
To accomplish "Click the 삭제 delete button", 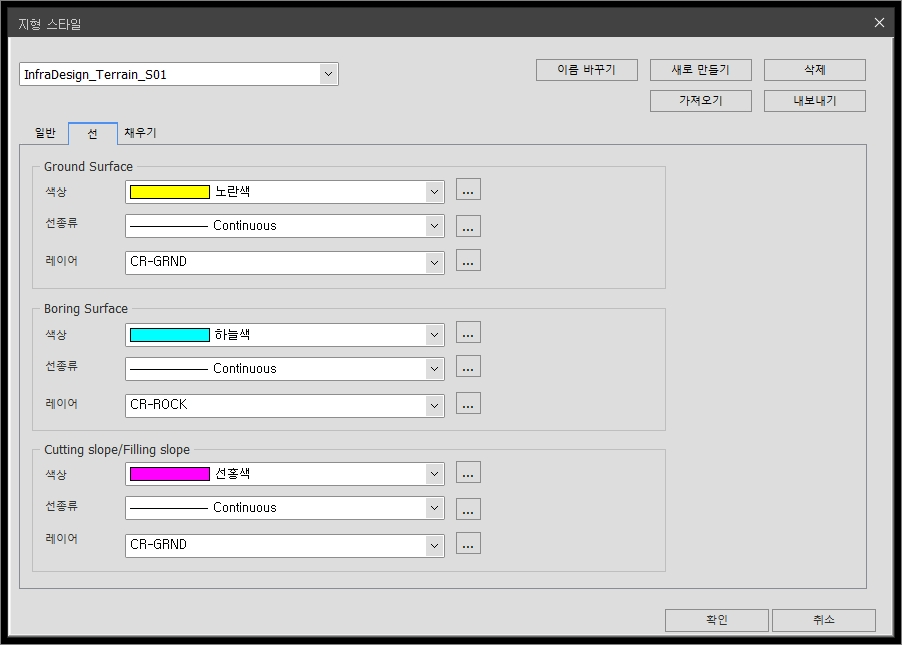I will (x=814, y=70).
